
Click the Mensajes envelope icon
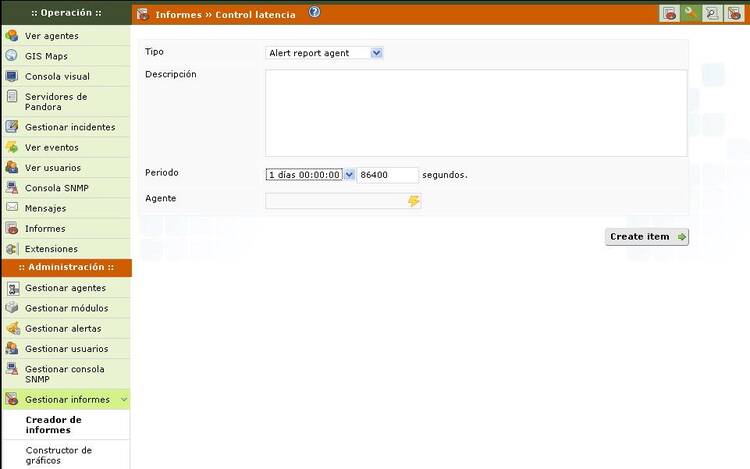tap(12, 208)
